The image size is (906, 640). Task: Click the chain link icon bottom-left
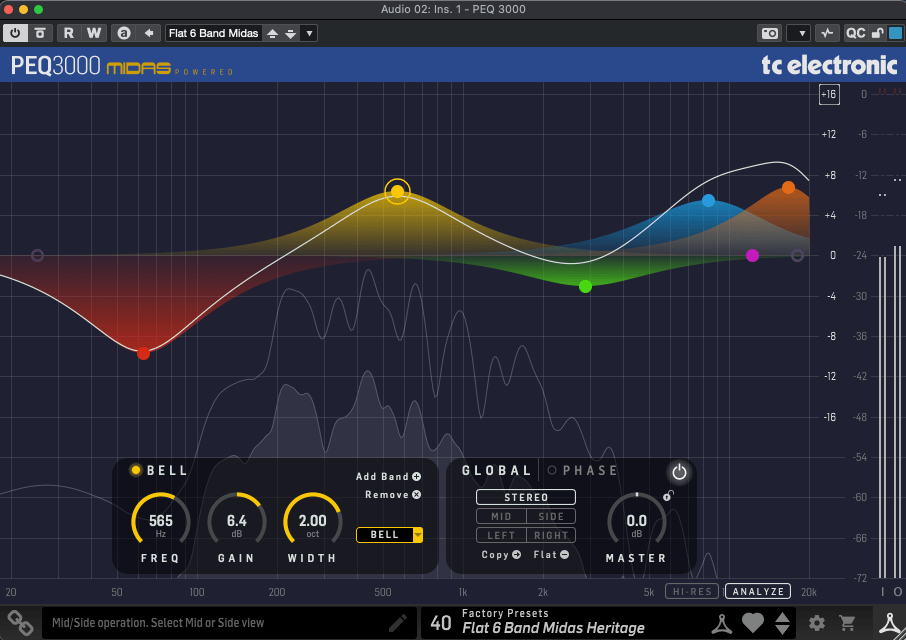(x=18, y=622)
